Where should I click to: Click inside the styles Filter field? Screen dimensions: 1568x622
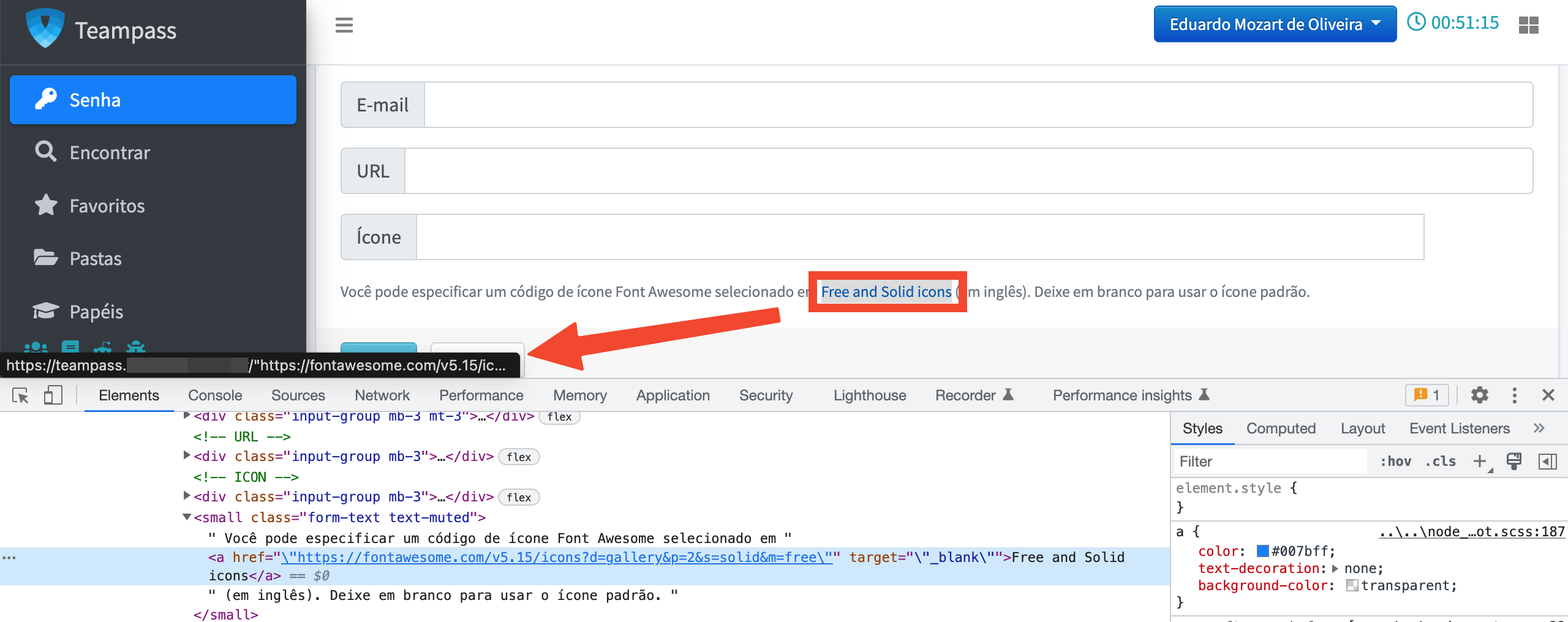click(x=1268, y=461)
